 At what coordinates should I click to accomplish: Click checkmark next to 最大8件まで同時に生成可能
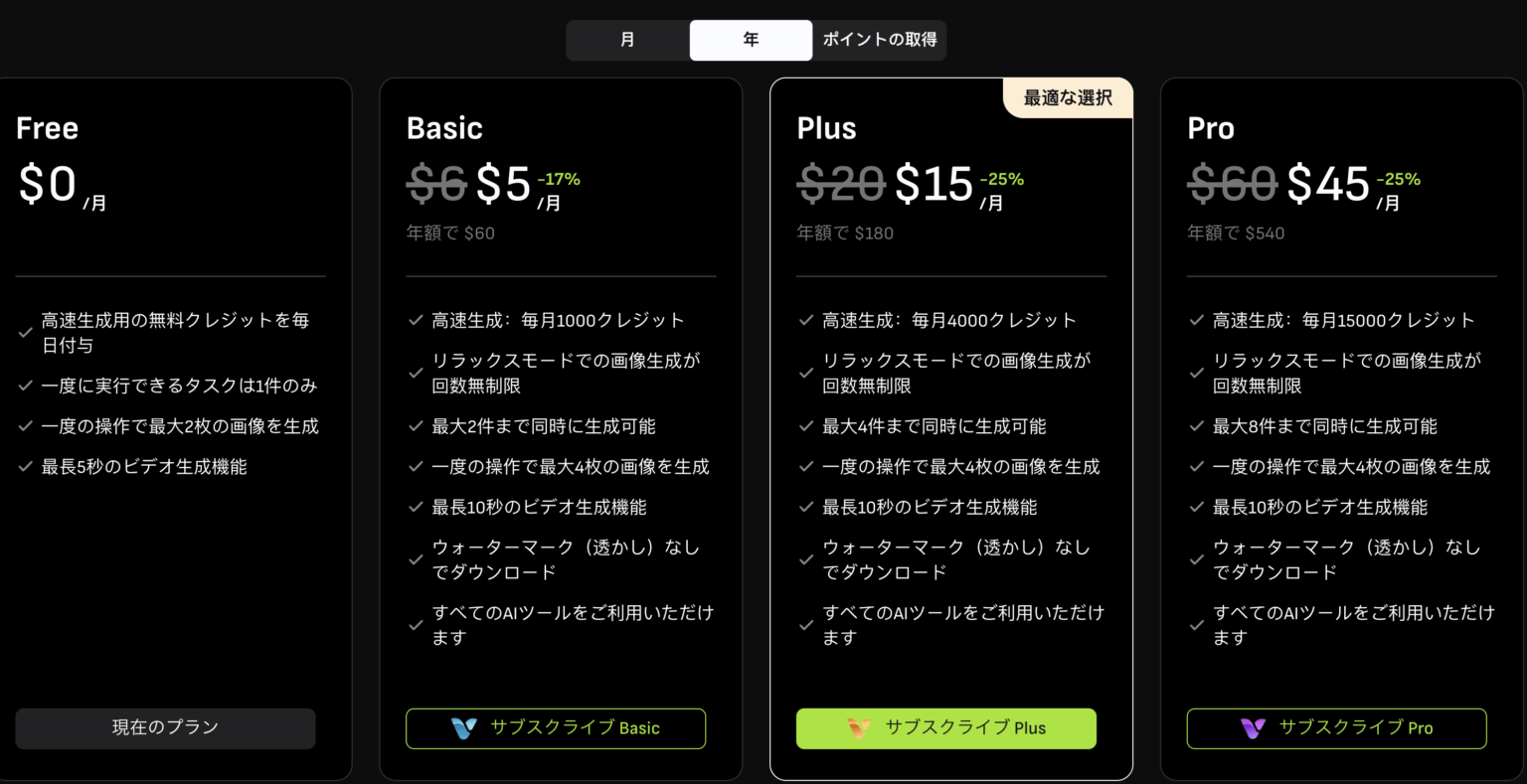point(1197,426)
